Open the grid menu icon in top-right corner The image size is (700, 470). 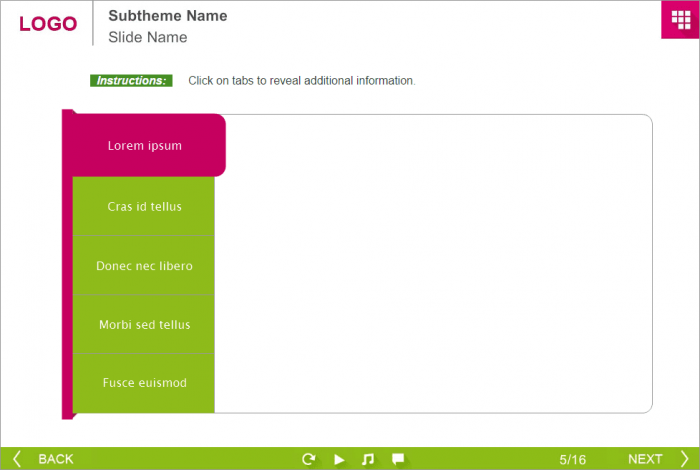(x=679, y=20)
